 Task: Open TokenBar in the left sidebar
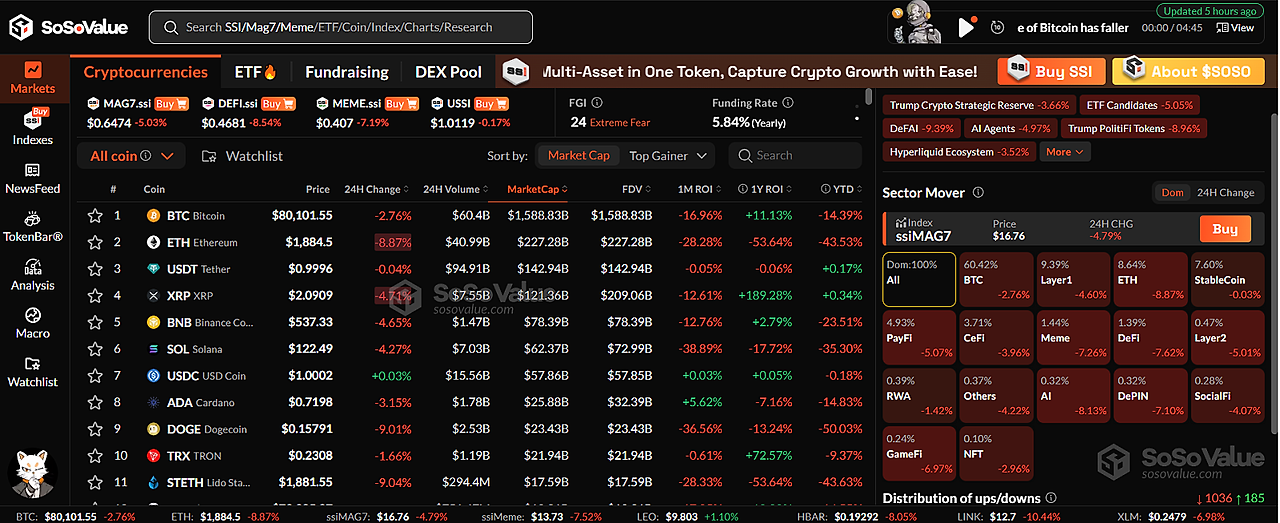[33, 227]
